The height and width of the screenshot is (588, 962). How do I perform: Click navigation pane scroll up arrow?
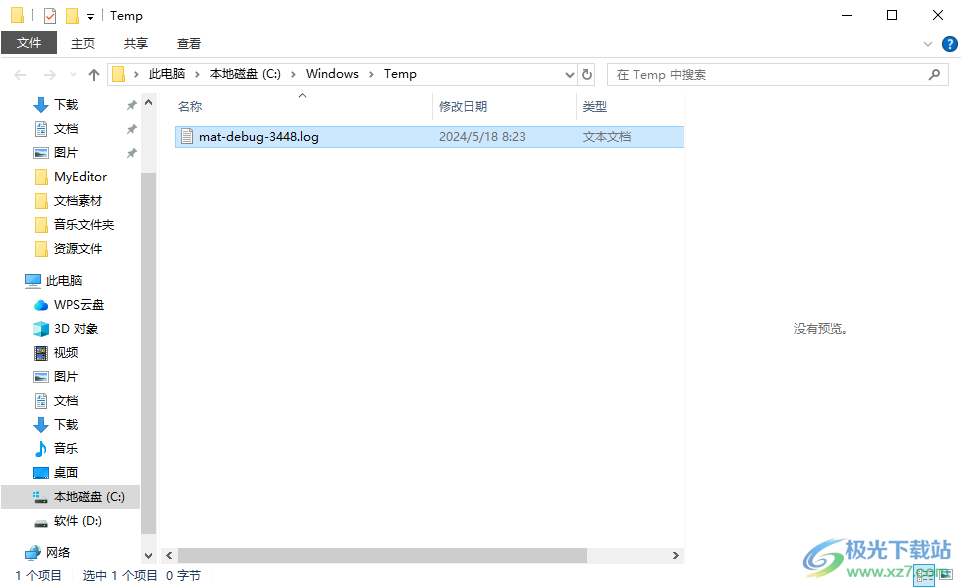[x=148, y=103]
